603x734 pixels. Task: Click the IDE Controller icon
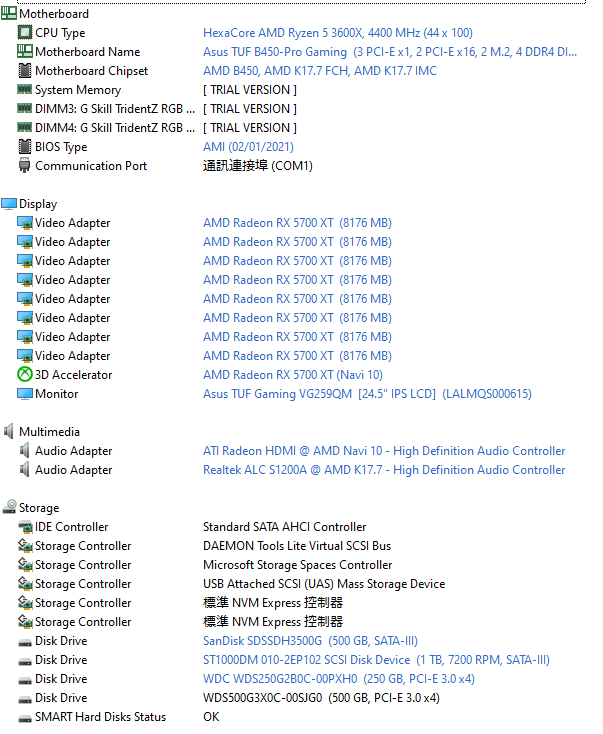coord(25,527)
